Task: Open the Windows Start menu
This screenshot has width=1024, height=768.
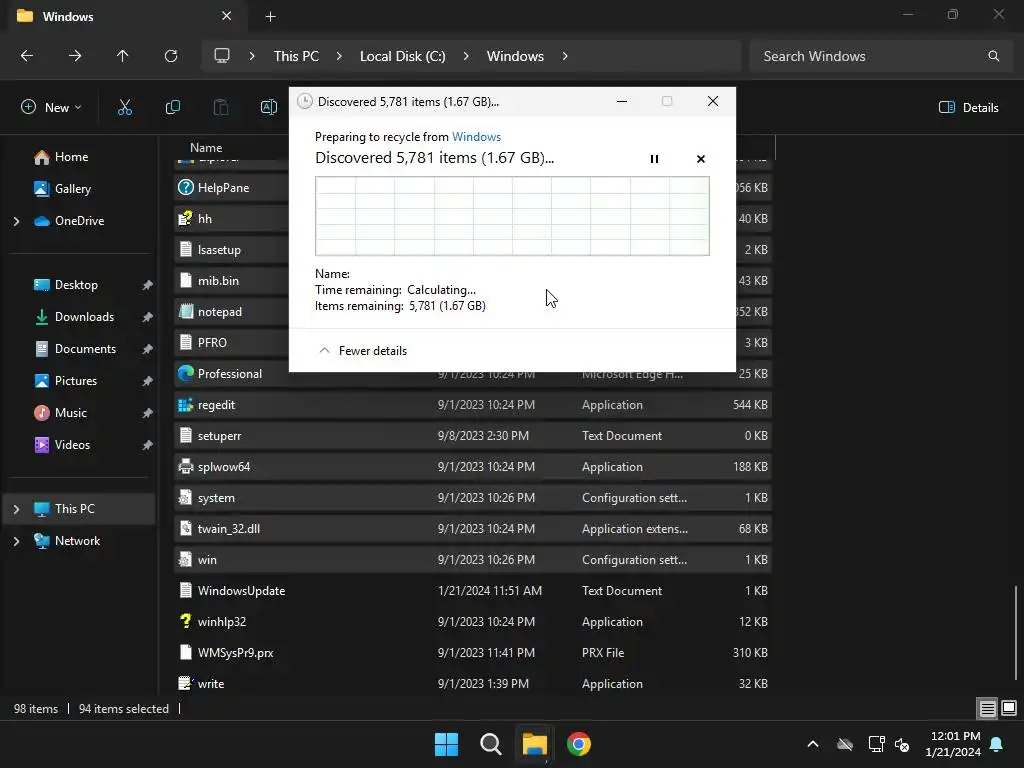Action: pos(447,744)
